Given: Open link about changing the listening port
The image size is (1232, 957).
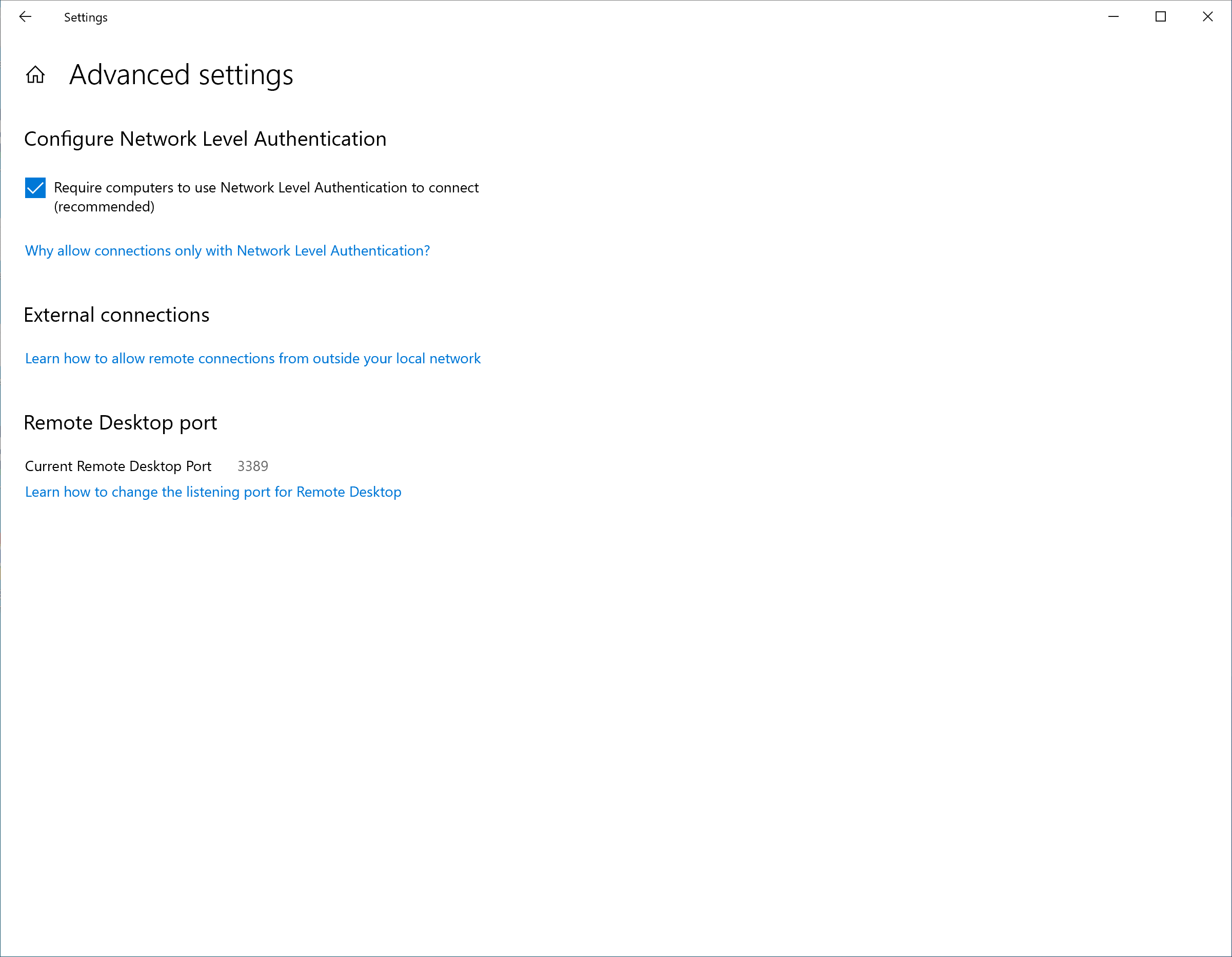Looking at the screenshot, I should (213, 492).
